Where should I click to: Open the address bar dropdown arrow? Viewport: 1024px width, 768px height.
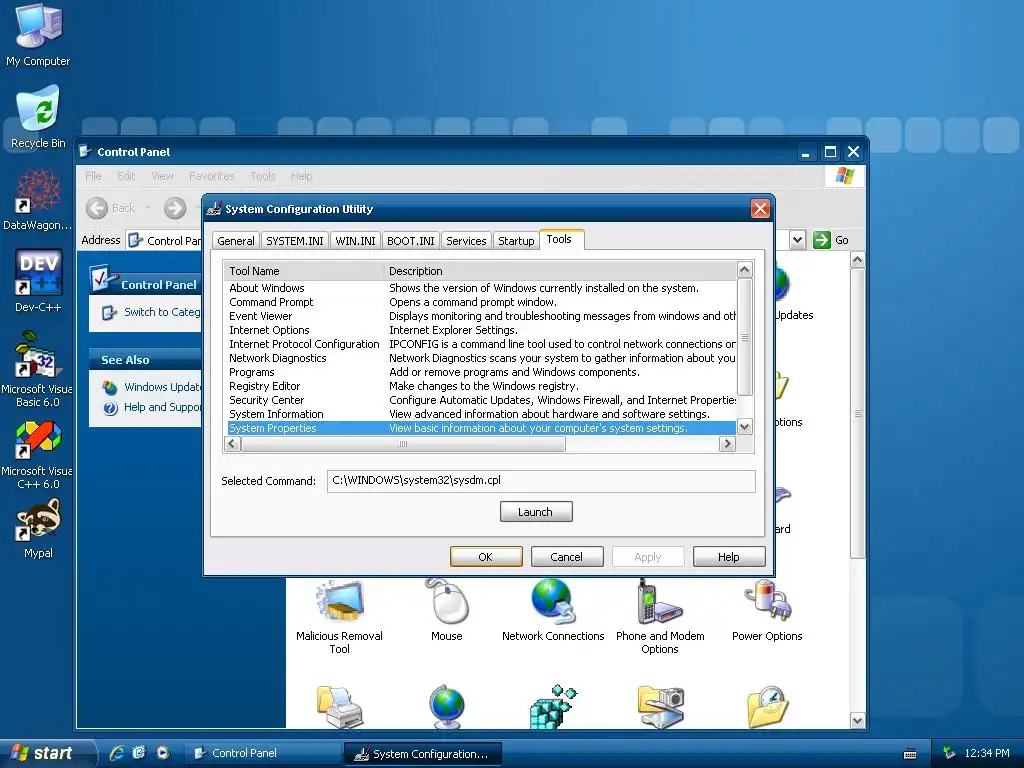point(797,240)
